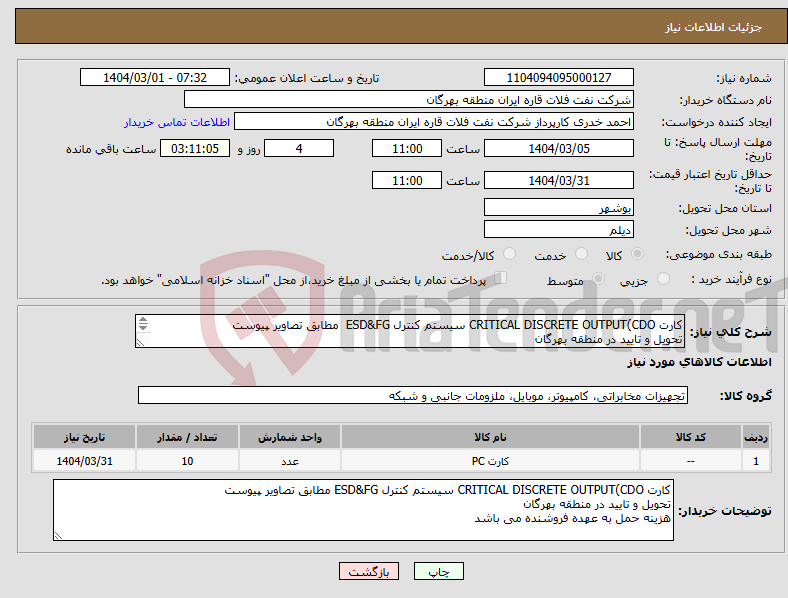Click the remaining time field 03:11:05
Screen dimensions: 788x598
click(x=195, y=148)
